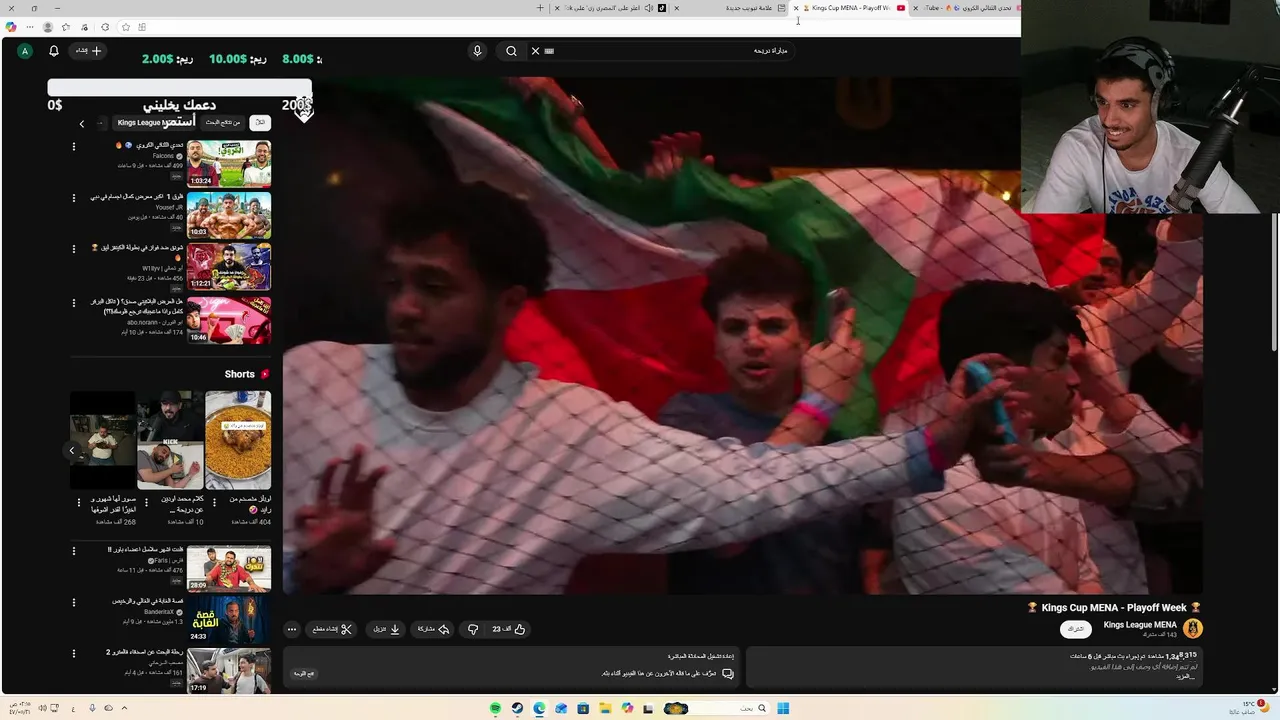Open a new browser tab with plus
This screenshot has height=720, width=1280.
tap(540, 8)
